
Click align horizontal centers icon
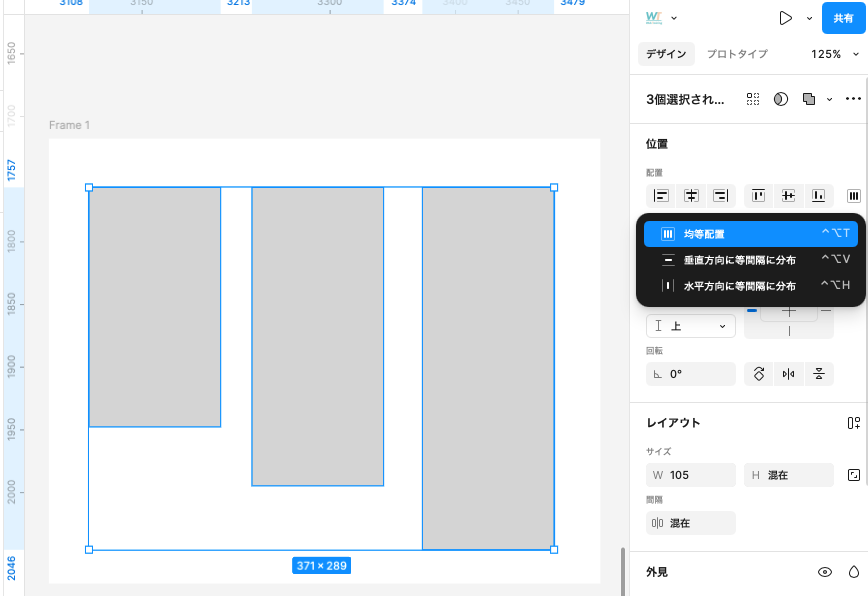(690, 196)
